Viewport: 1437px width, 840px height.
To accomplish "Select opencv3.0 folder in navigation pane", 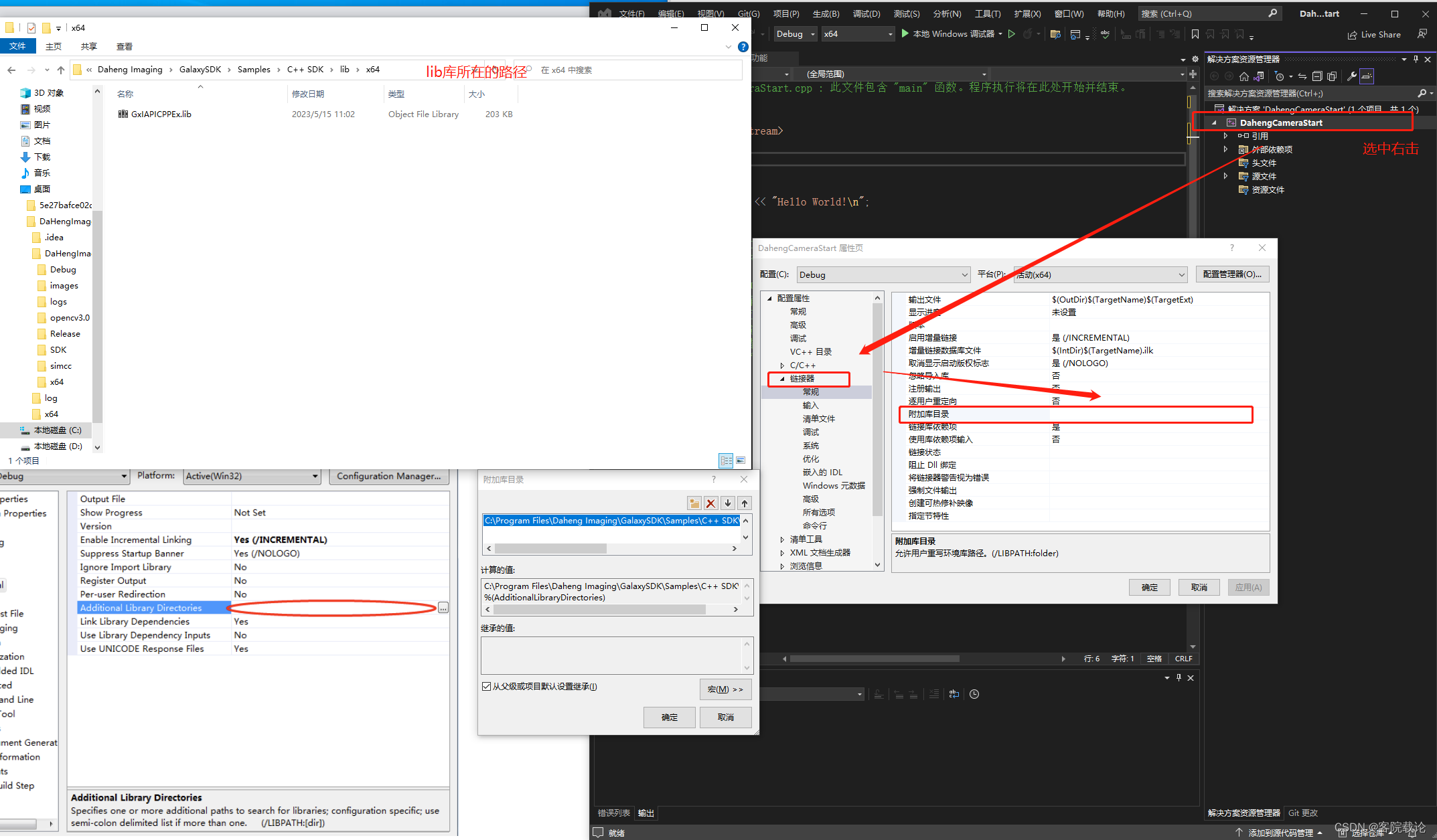I will point(63,318).
